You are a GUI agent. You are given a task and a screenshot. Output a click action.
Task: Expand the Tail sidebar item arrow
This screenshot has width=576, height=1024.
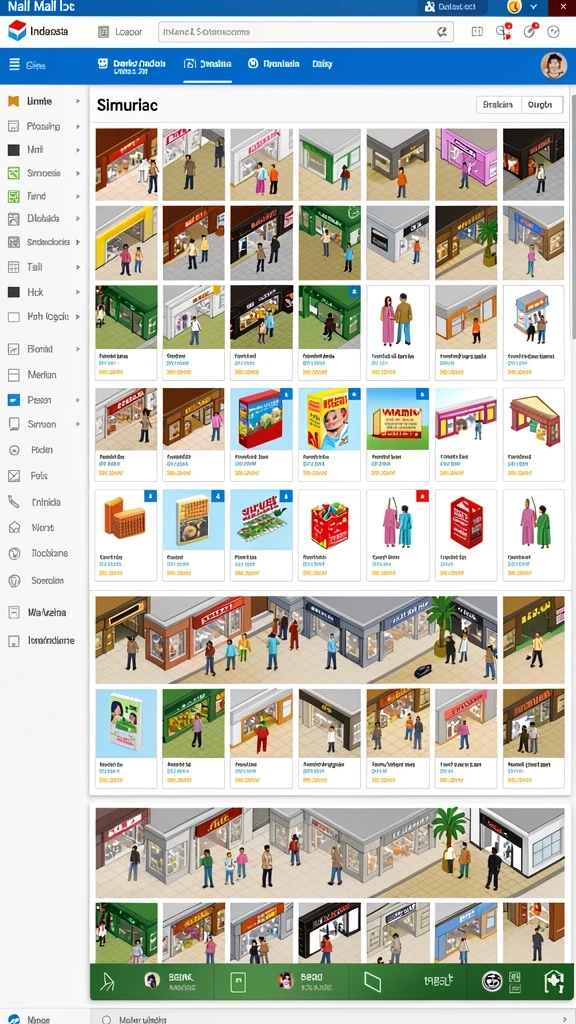(x=78, y=267)
